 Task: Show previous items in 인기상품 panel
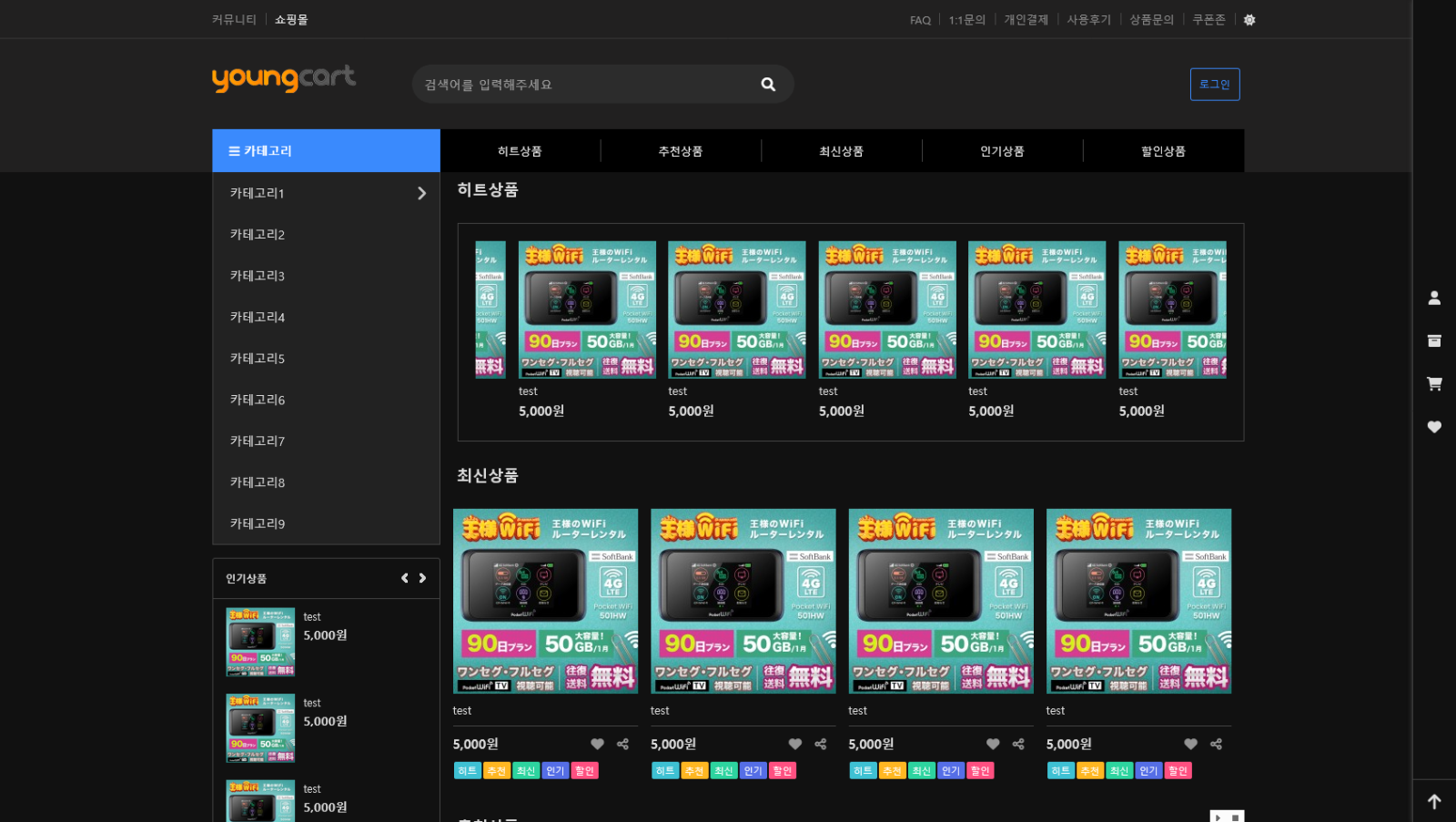pyautogui.click(x=405, y=578)
